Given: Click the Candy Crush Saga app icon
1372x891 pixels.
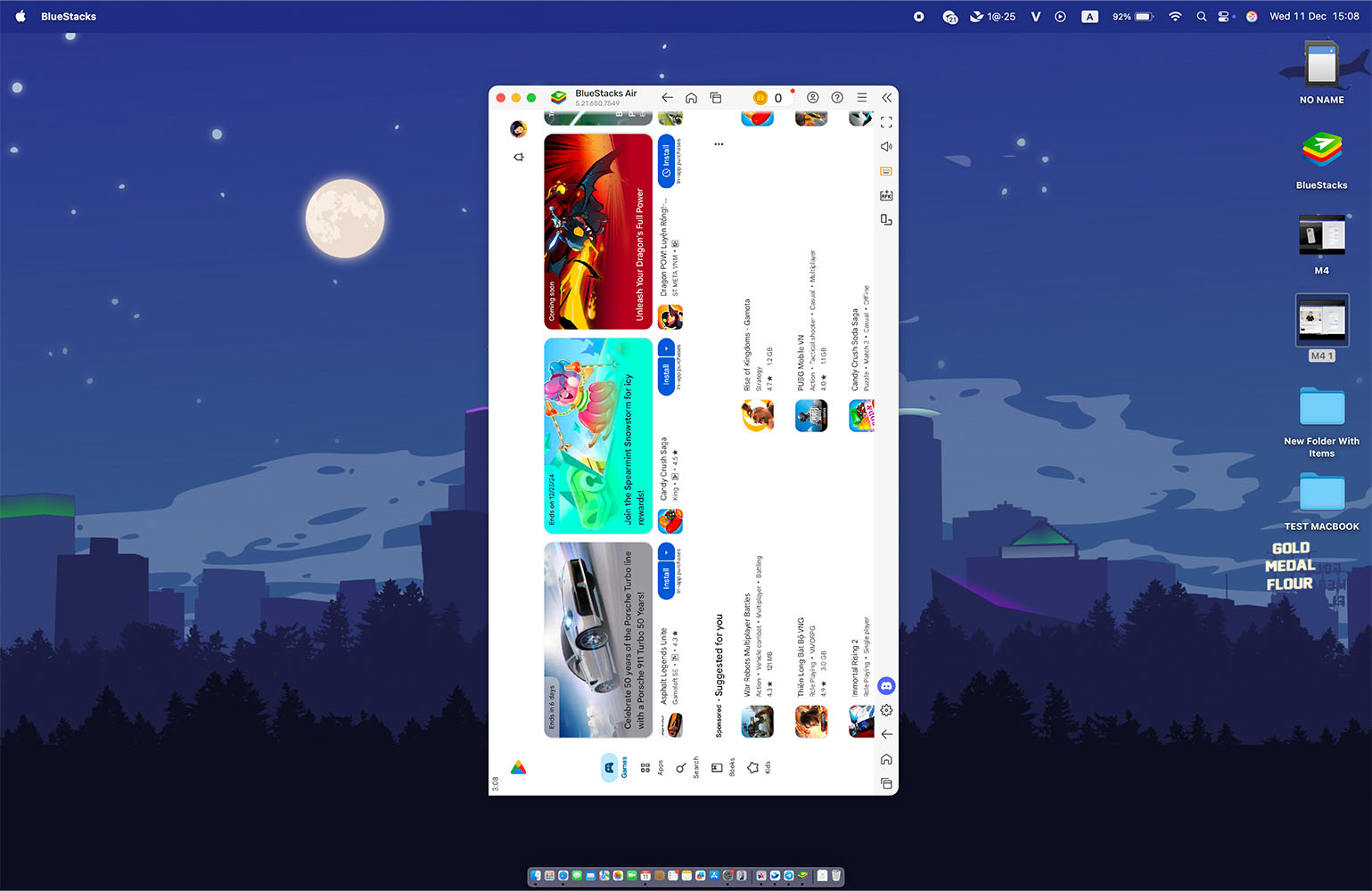Looking at the screenshot, I should coord(670,521).
